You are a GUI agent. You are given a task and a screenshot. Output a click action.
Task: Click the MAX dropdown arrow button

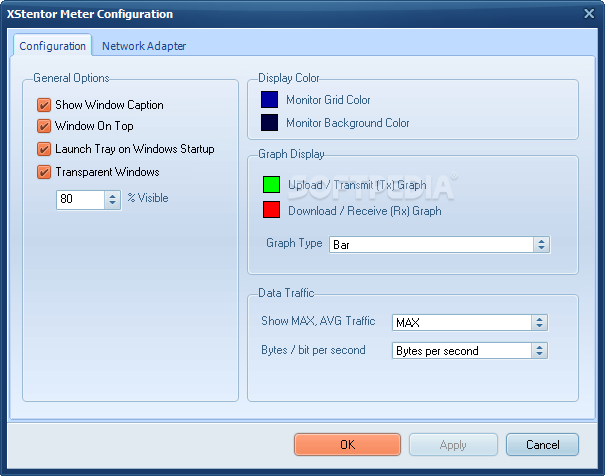click(539, 322)
